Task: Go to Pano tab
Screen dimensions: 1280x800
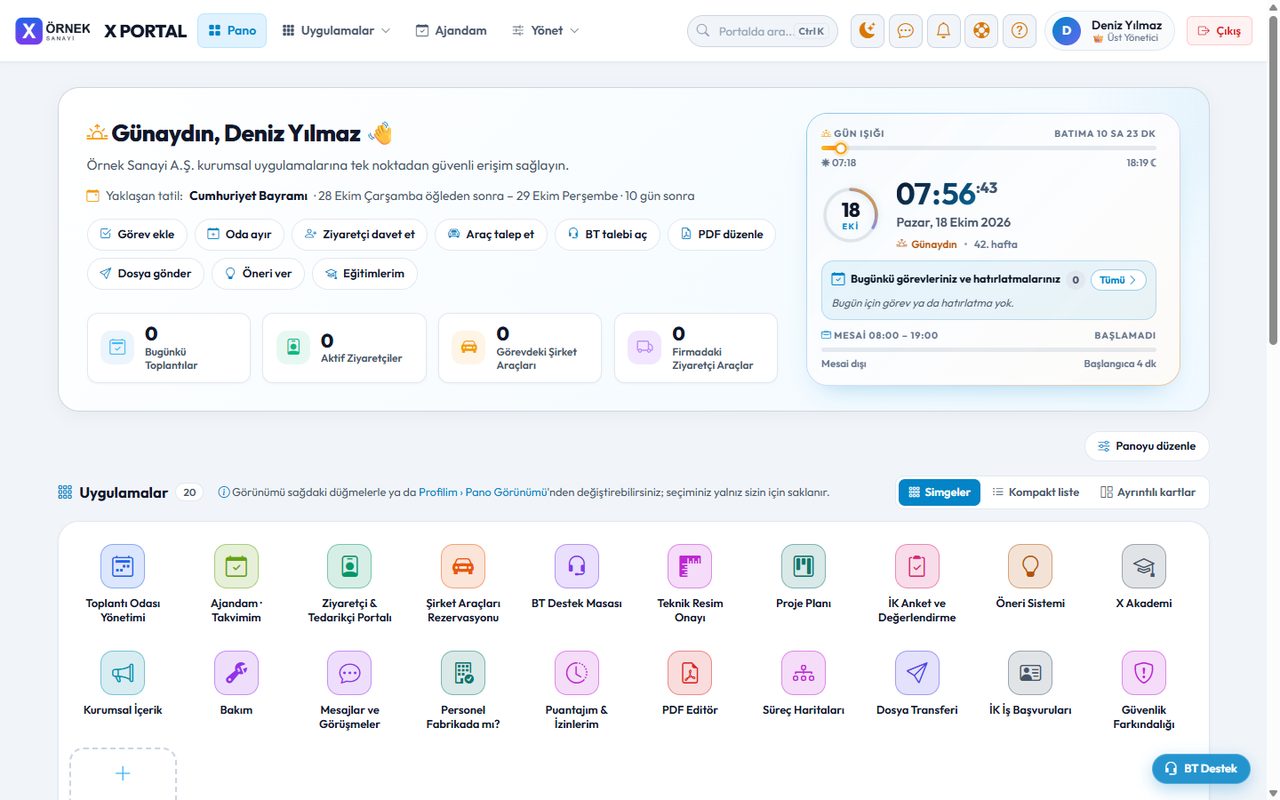Action: click(232, 30)
